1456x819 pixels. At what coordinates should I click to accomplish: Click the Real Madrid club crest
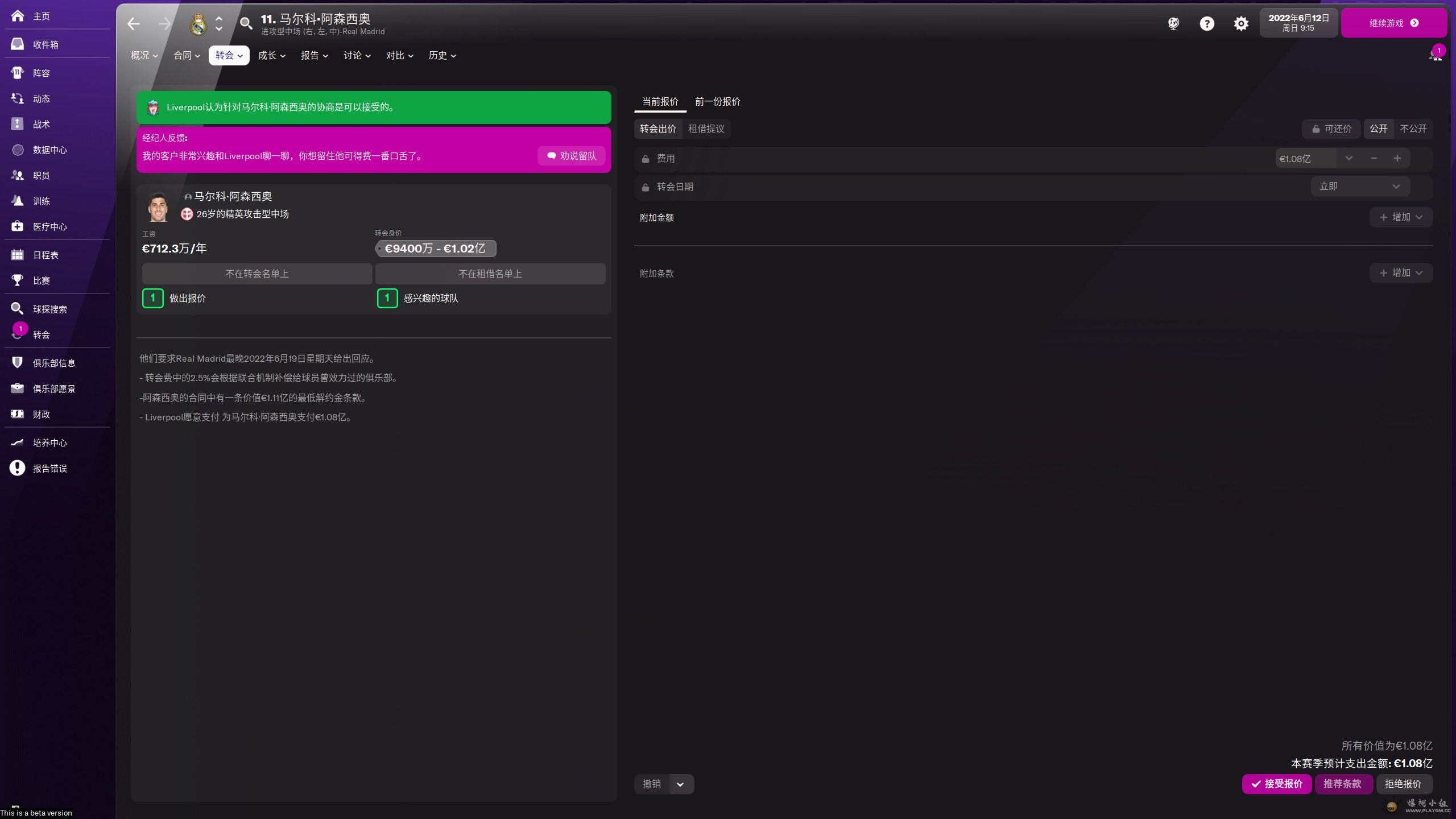point(198,24)
